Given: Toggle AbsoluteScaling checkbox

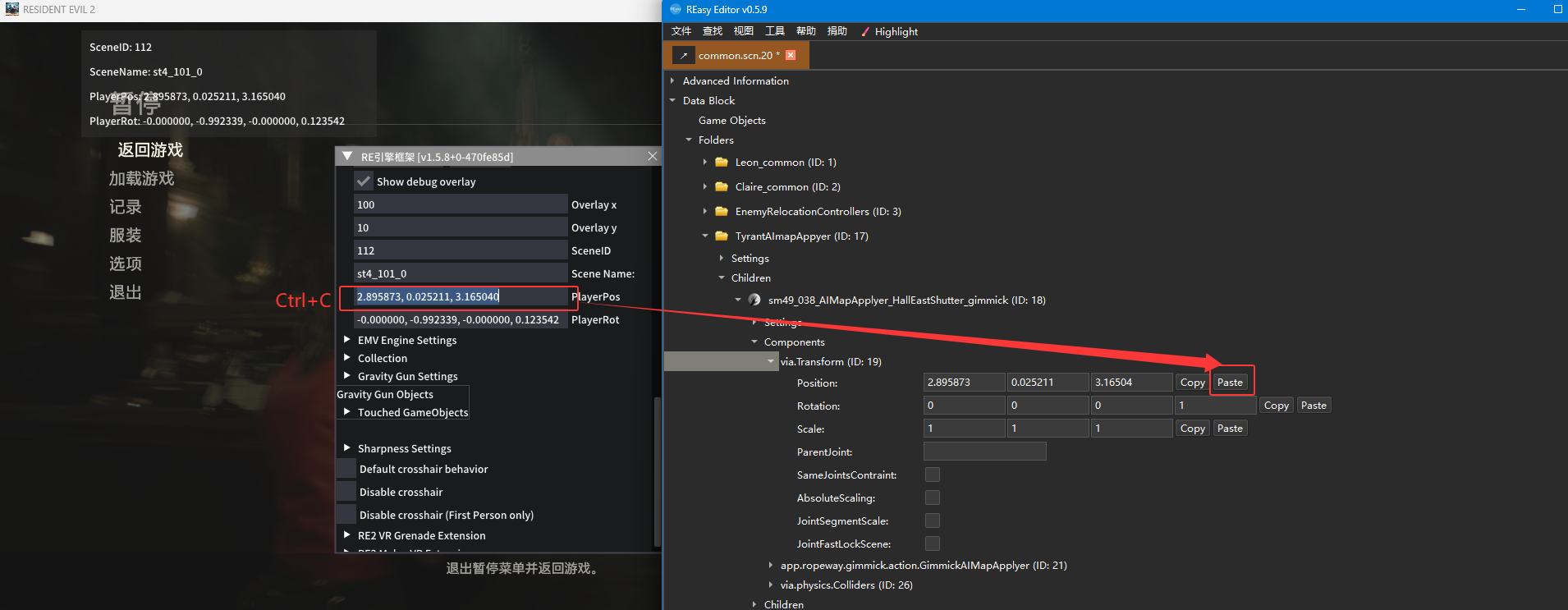Looking at the screenshot, I should (x=933, y=498).
